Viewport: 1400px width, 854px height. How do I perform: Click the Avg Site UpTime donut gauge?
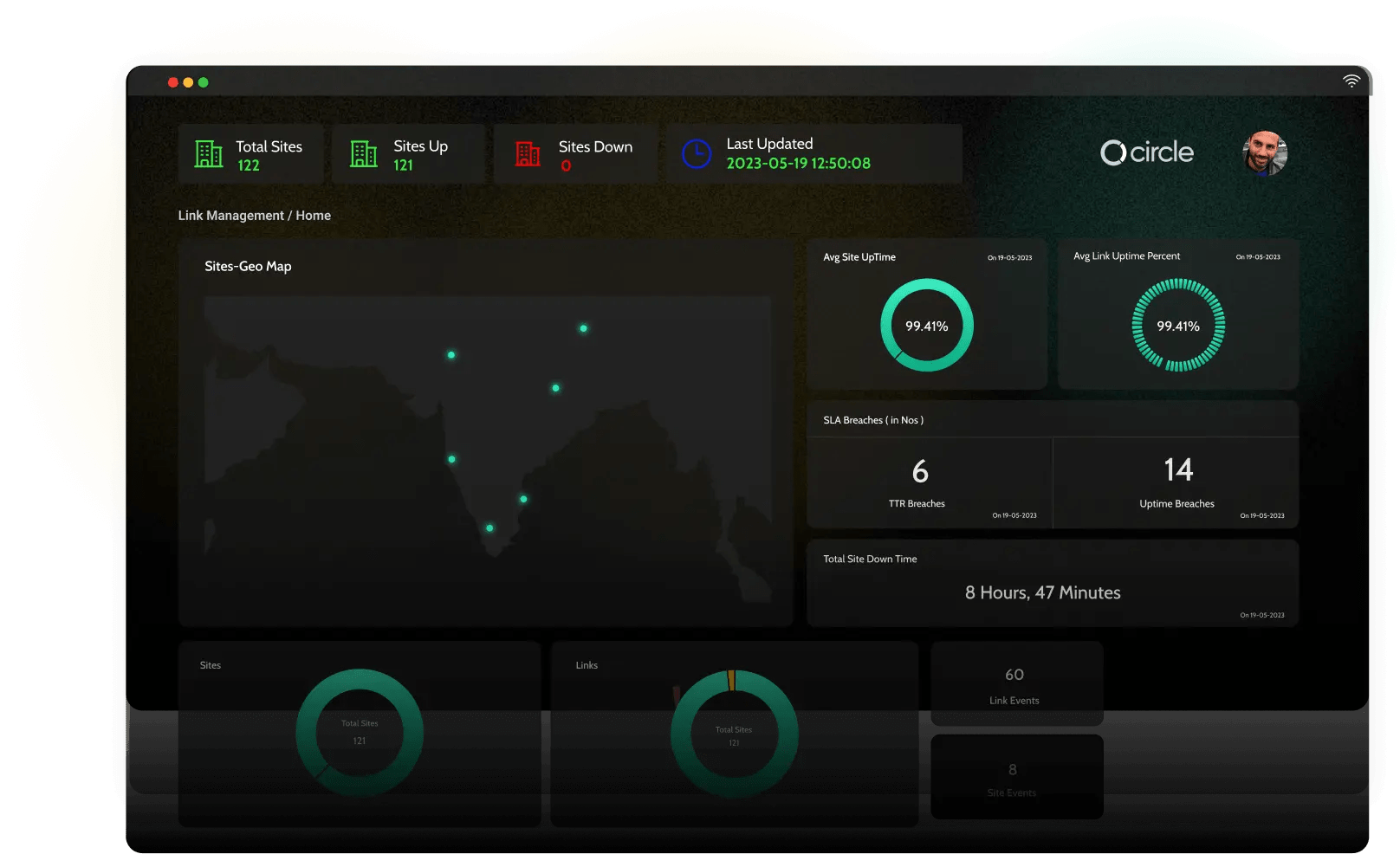[927, 325]
